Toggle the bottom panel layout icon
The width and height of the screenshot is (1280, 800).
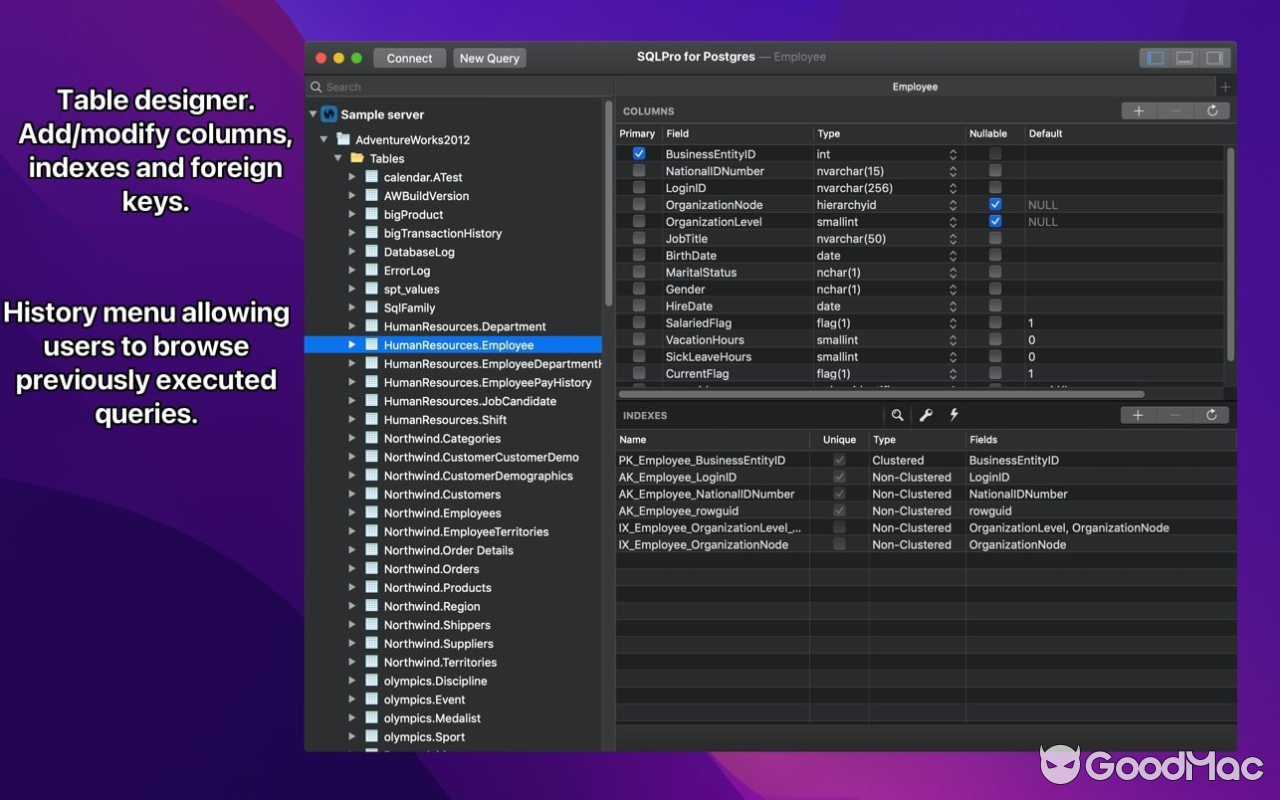pyautogui.click(x=1184, y=57)
